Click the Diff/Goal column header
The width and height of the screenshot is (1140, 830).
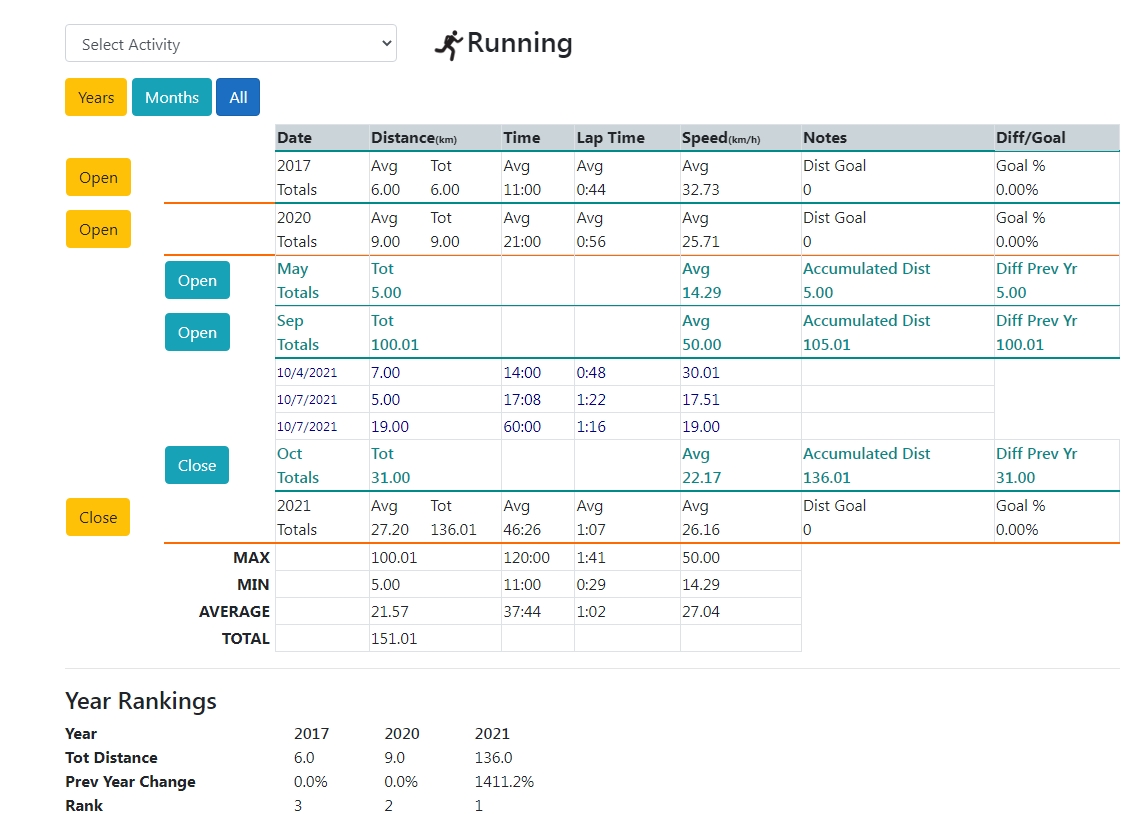point(1030,138)
